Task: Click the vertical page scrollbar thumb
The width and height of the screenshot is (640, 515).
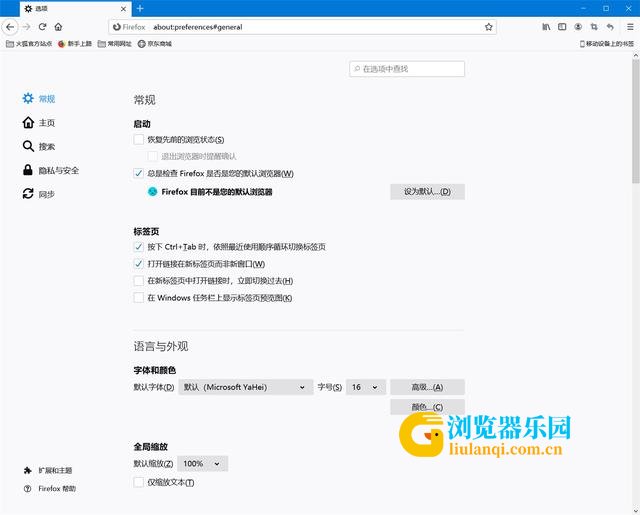Action: [x=636, y=121]
